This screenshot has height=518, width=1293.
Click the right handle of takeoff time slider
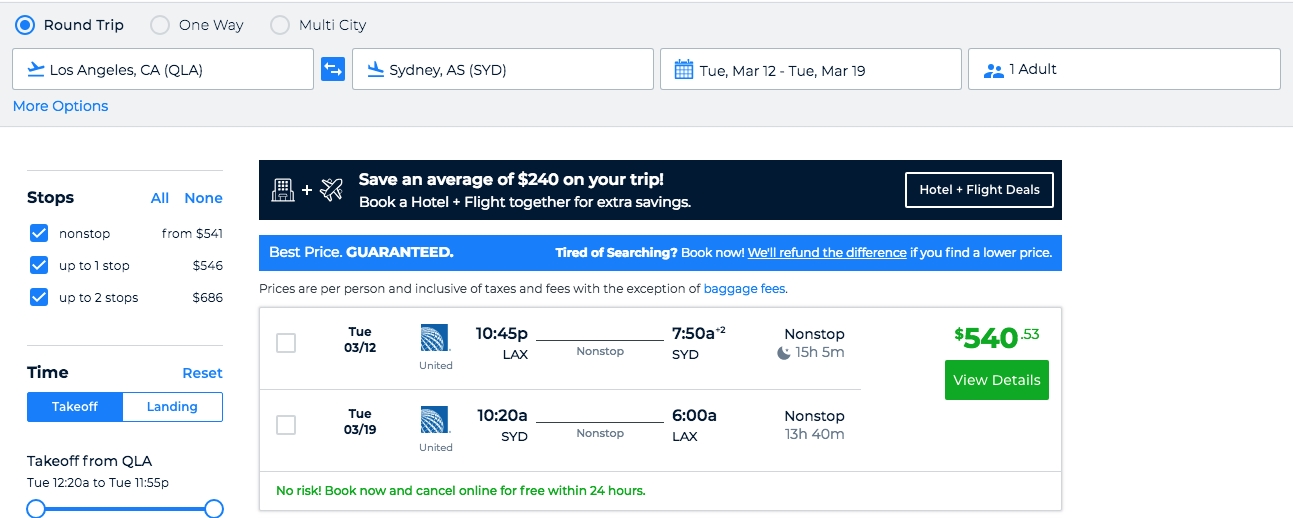point(214,508)
